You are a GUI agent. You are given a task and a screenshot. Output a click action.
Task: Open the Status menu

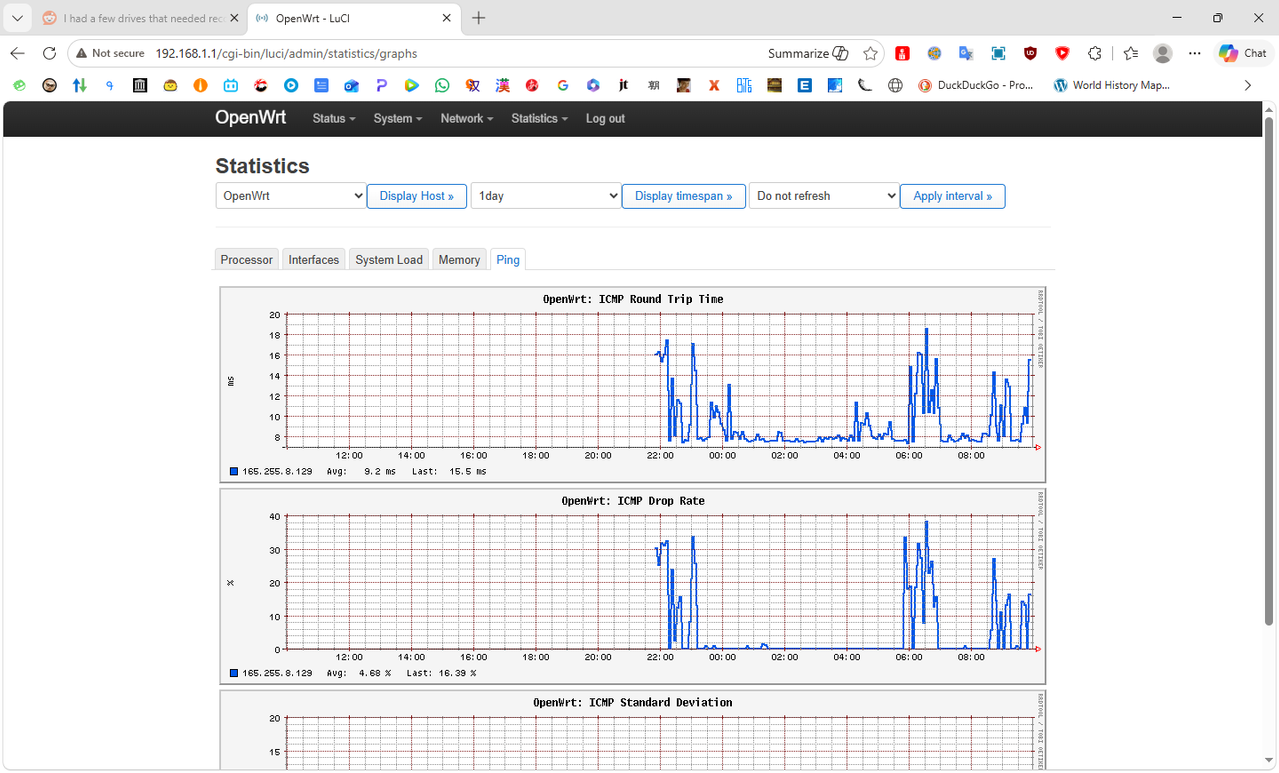(333, 118)
